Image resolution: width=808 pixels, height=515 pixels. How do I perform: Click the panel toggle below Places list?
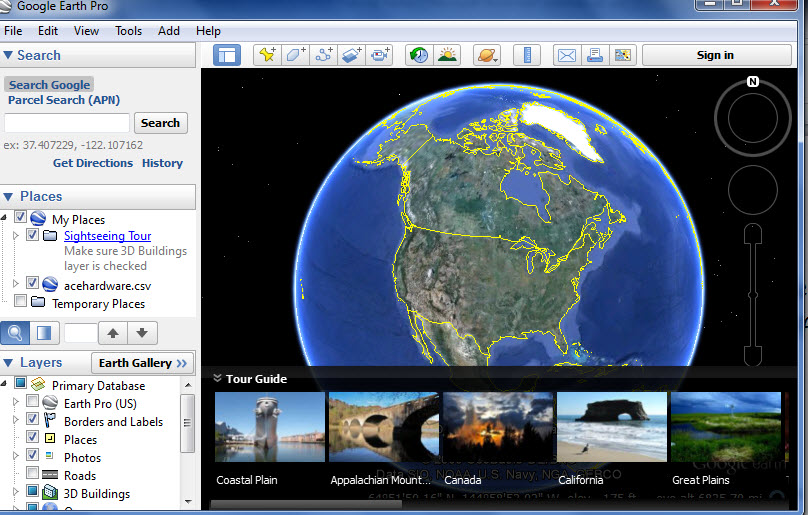[44, 333]
